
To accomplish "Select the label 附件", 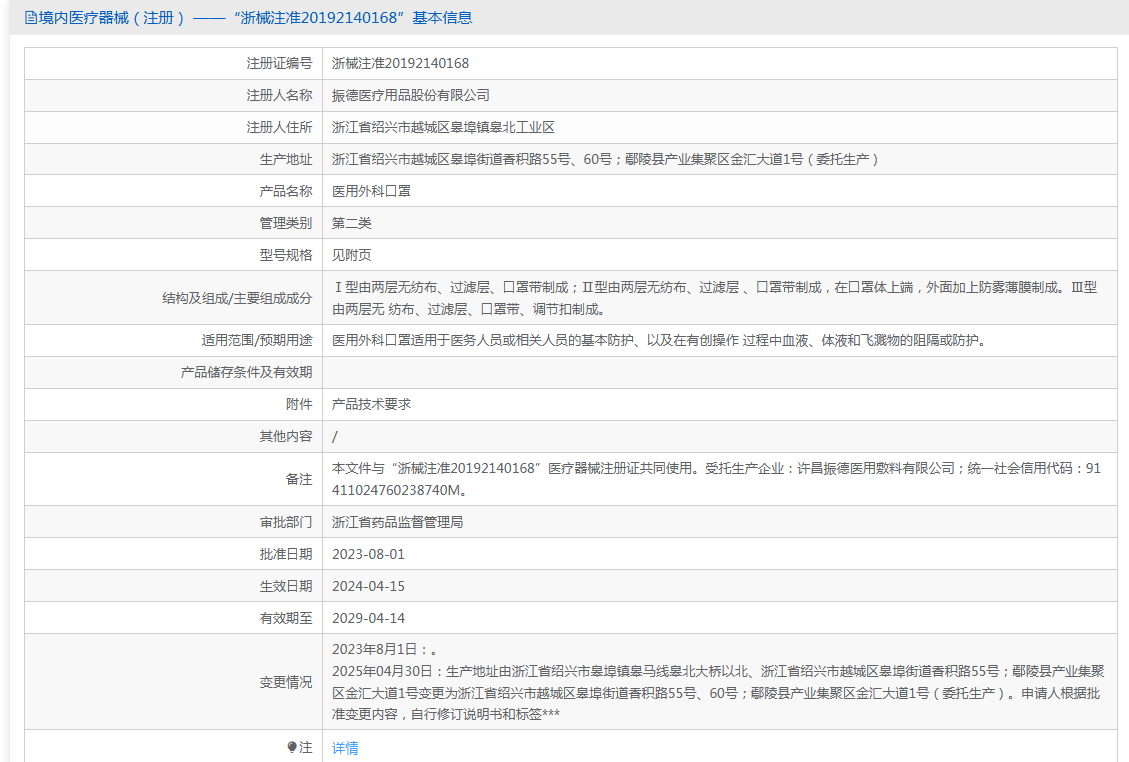I will 299,404.
